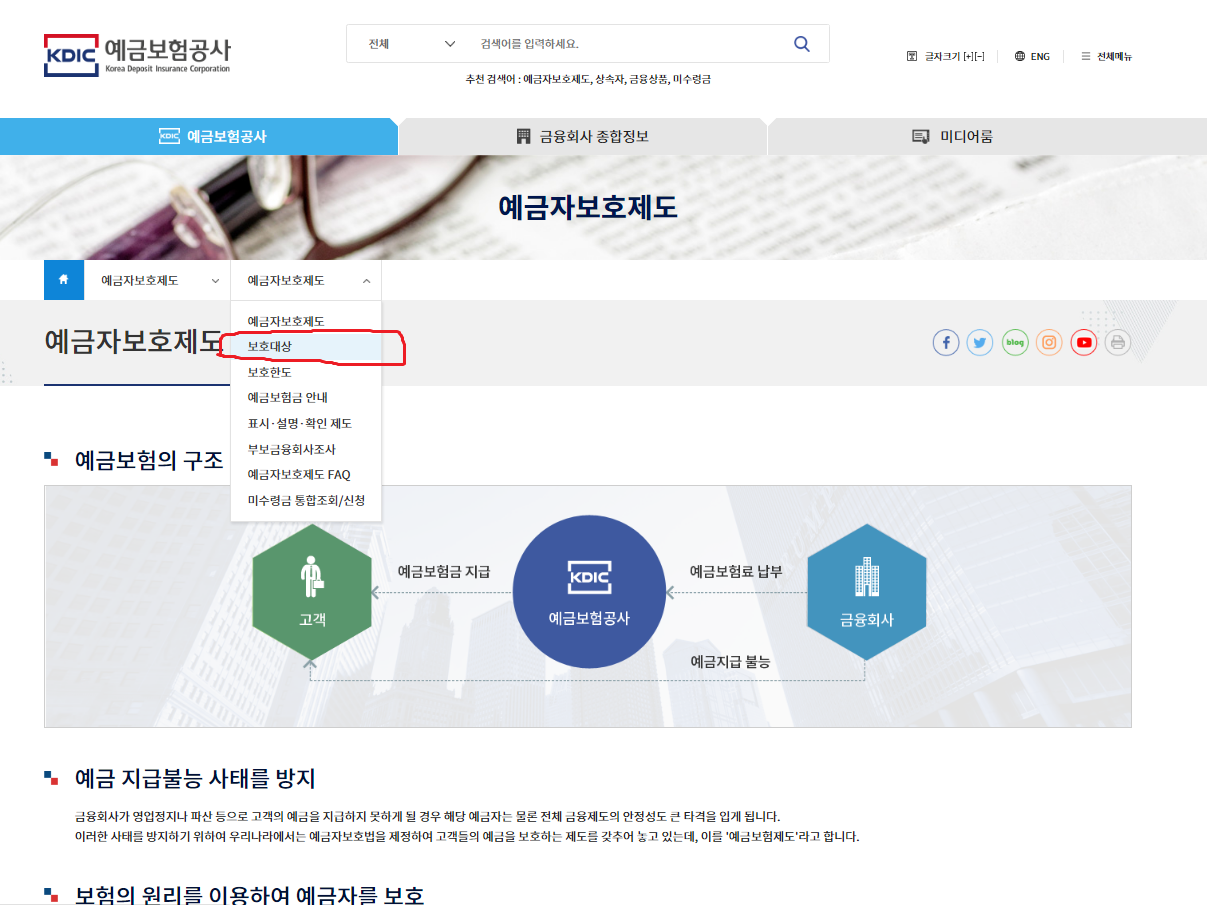Image resolution: width=1207 pixels, height=905 pixels.
Task: Open 전체메뉴 full menu
Action: [x=1107, y=56]
